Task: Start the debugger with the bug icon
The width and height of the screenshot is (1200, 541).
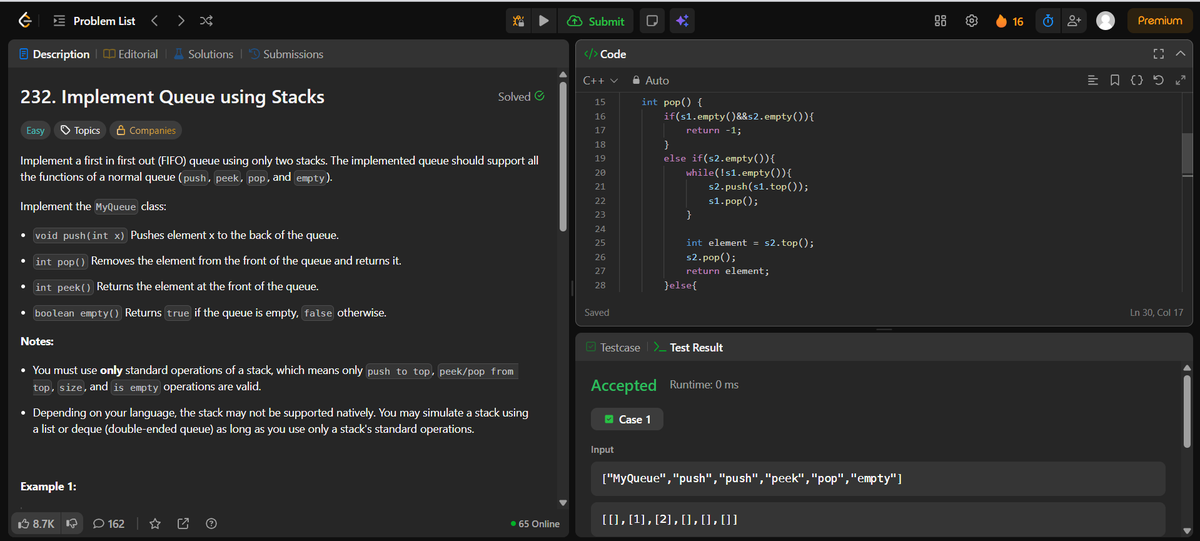Action: tap(518, 21)
